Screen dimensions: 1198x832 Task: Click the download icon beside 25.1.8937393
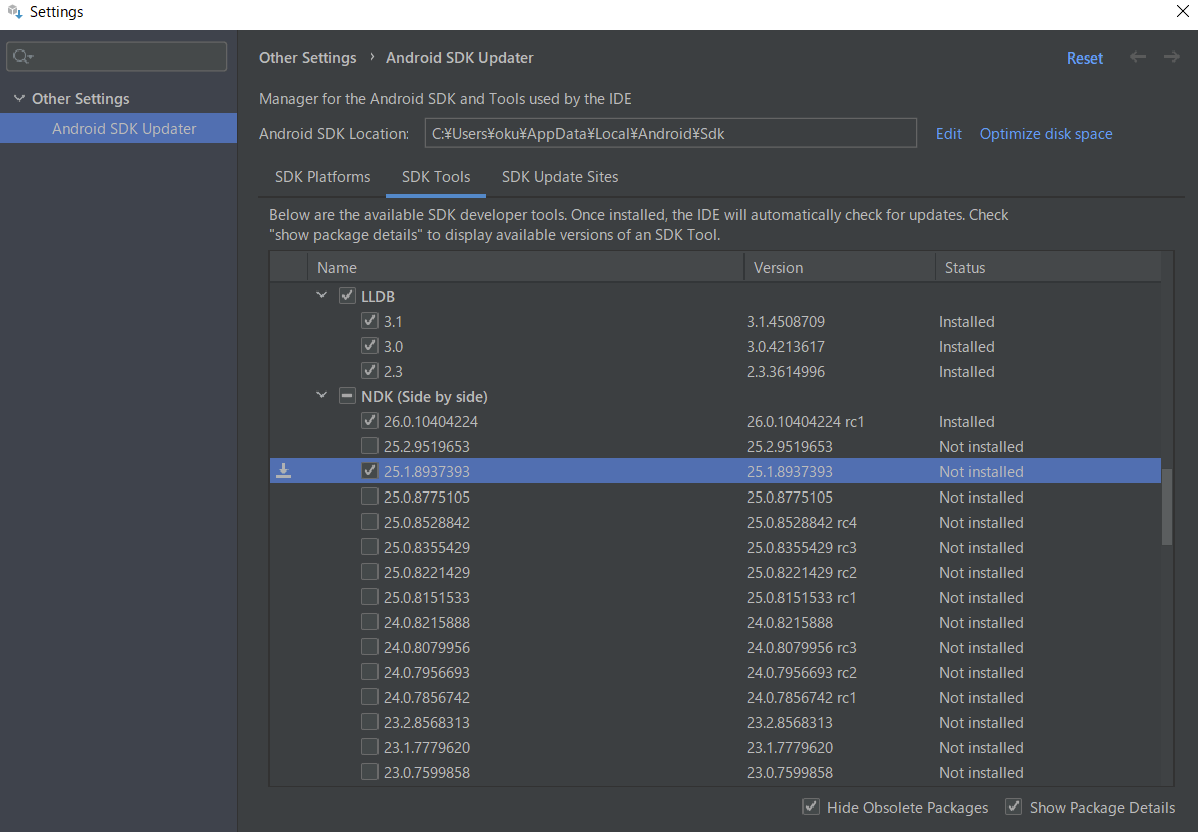(283, 471)
